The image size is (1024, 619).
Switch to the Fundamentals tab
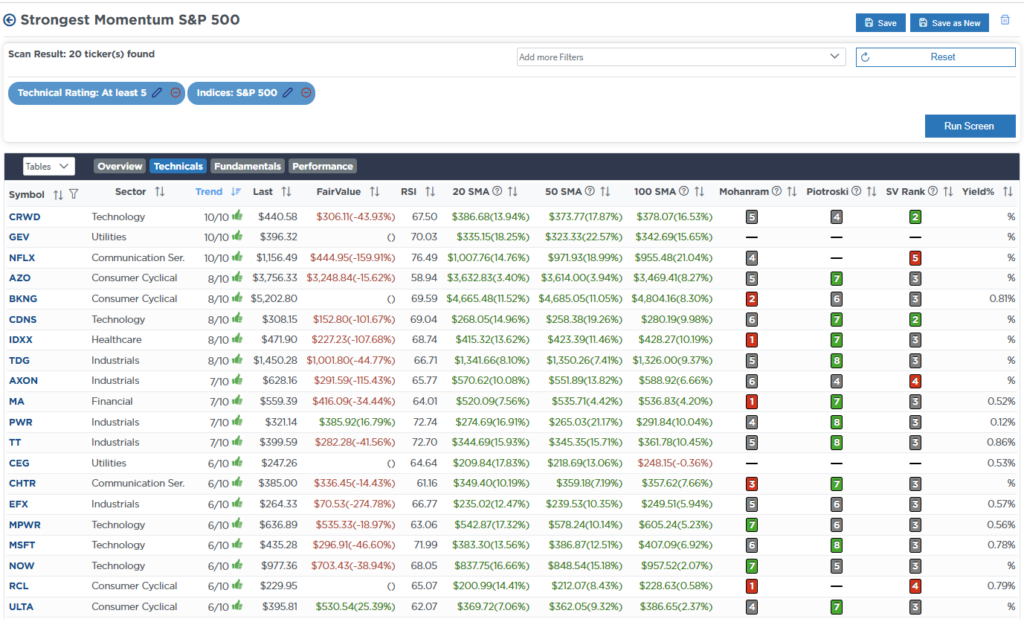248,167
